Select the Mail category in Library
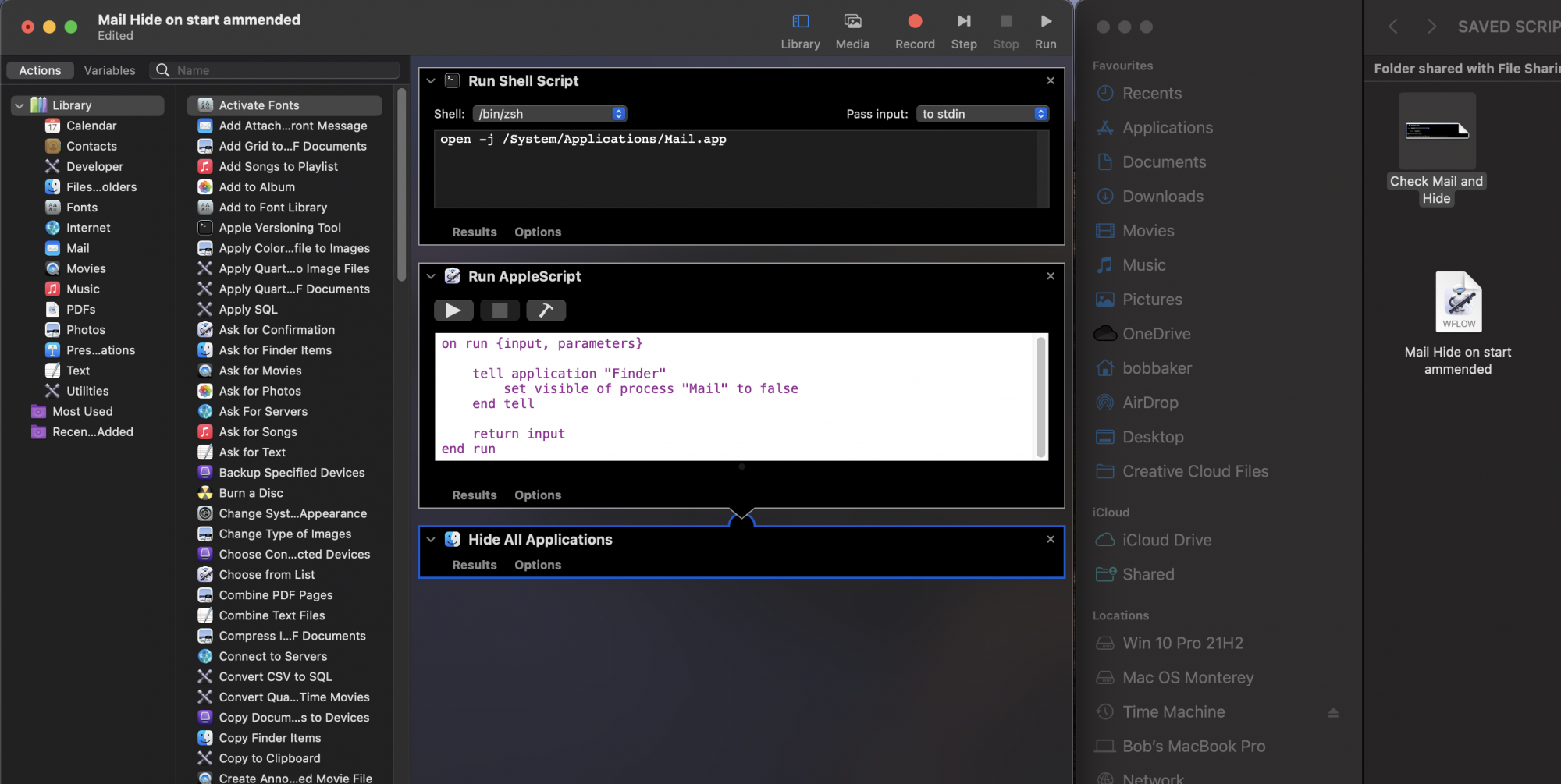The width and height of the screenshot is (1561, 784). pos(77,248)
